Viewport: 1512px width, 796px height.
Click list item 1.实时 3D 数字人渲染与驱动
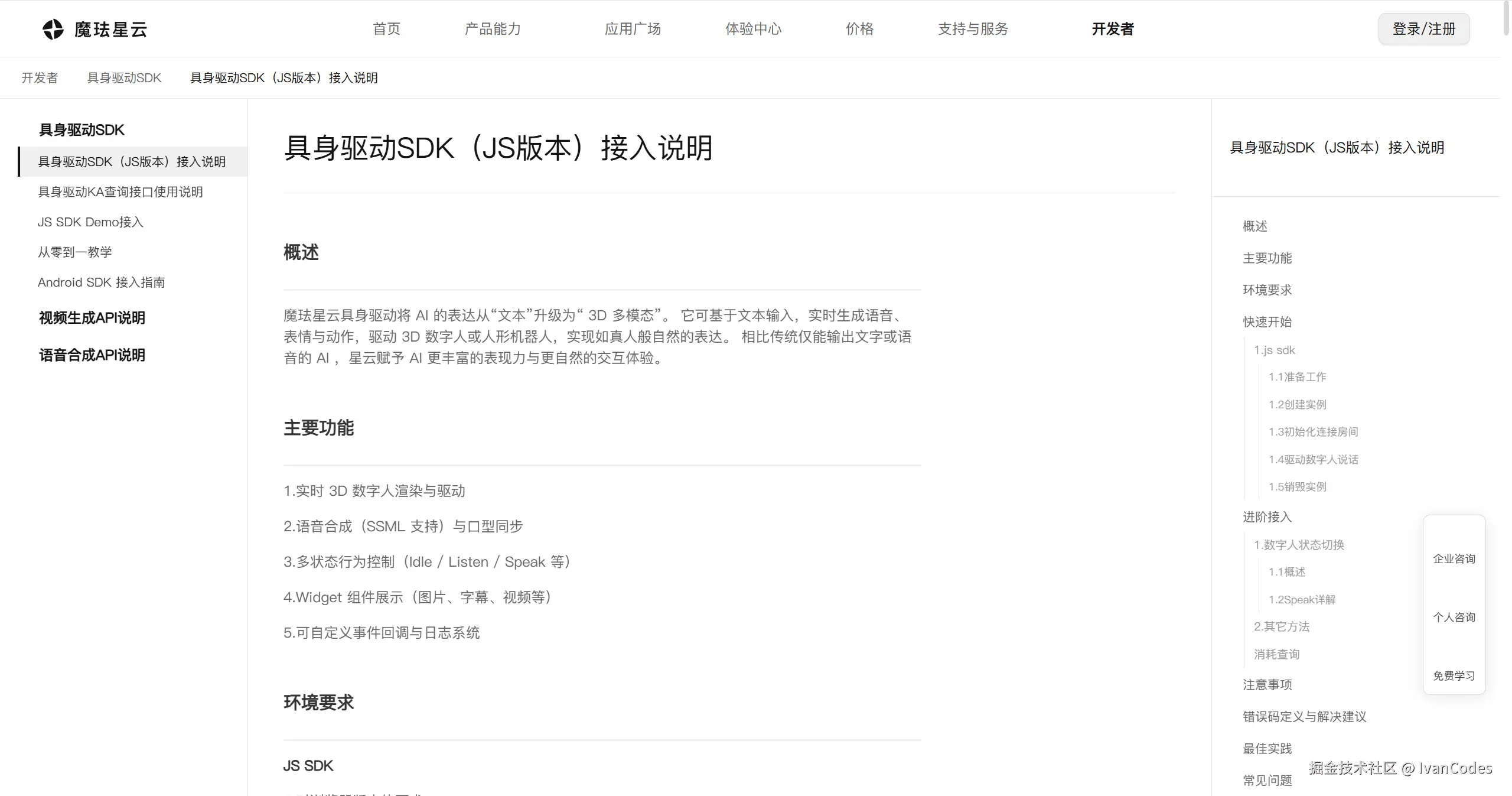click(374, 491)
